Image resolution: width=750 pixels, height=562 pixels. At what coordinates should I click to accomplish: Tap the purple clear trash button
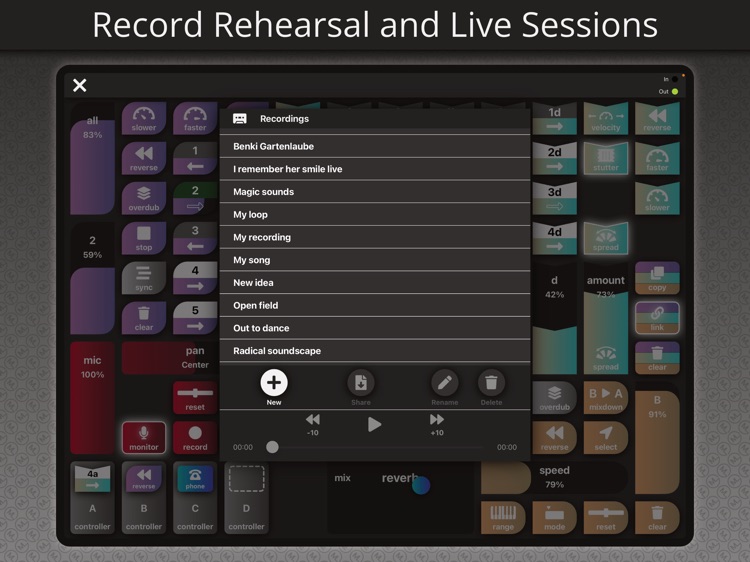[x=143, y=318]
